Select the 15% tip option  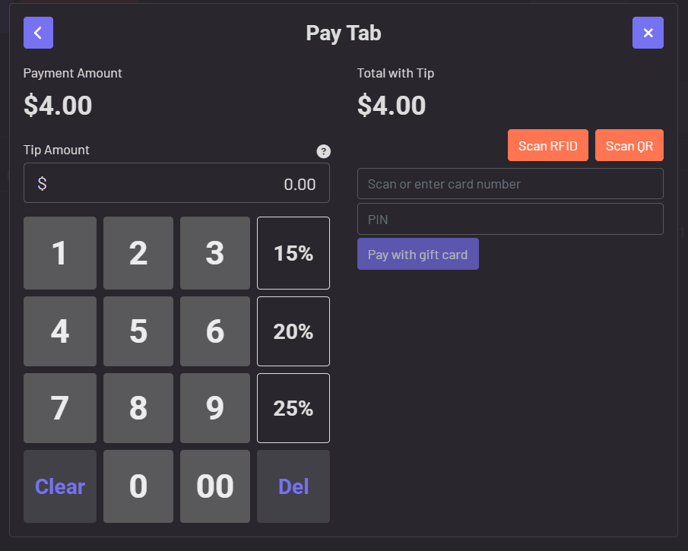click(x=293, y=253)
